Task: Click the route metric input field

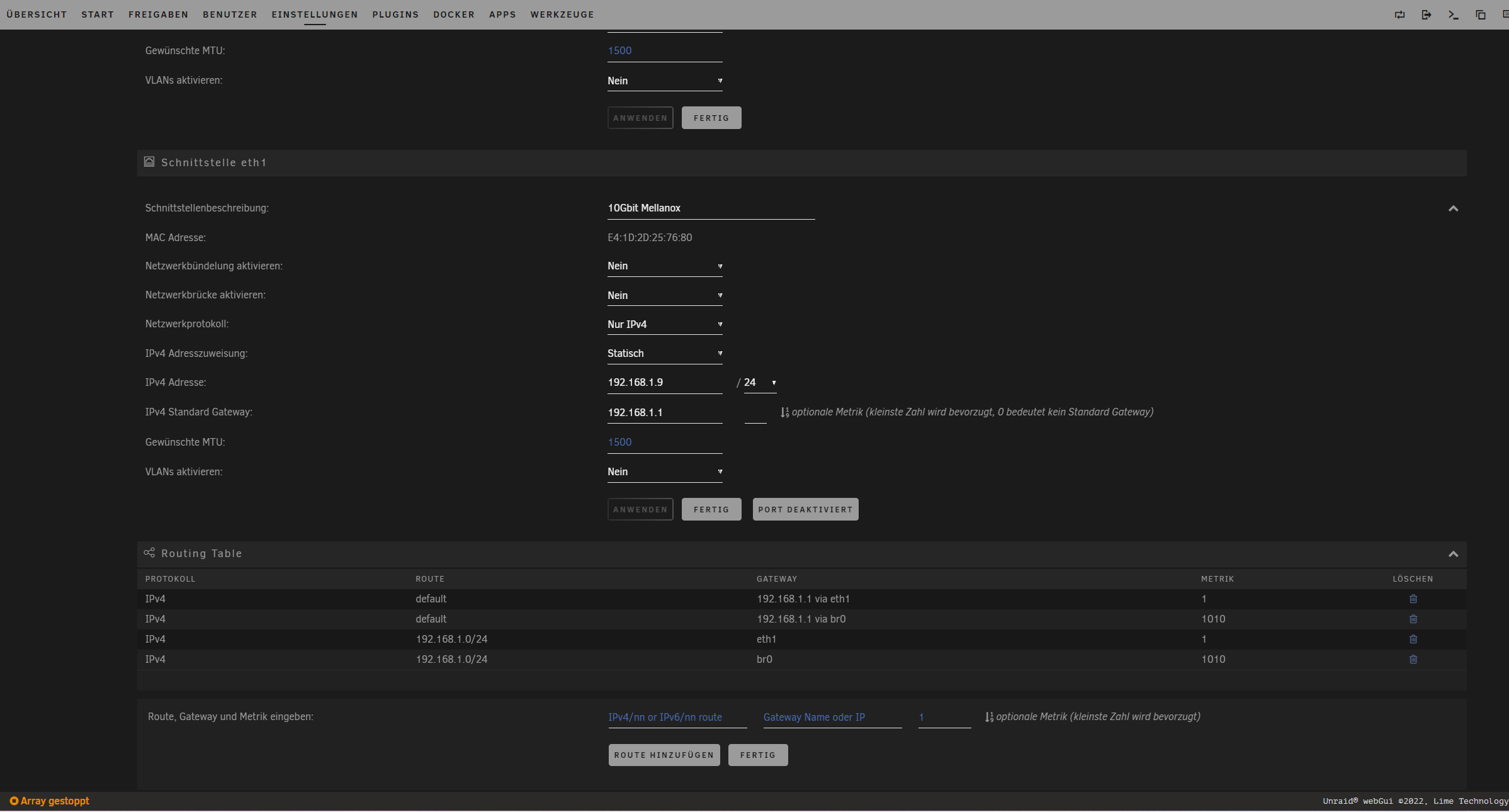Action: click(x=945, y=717)
